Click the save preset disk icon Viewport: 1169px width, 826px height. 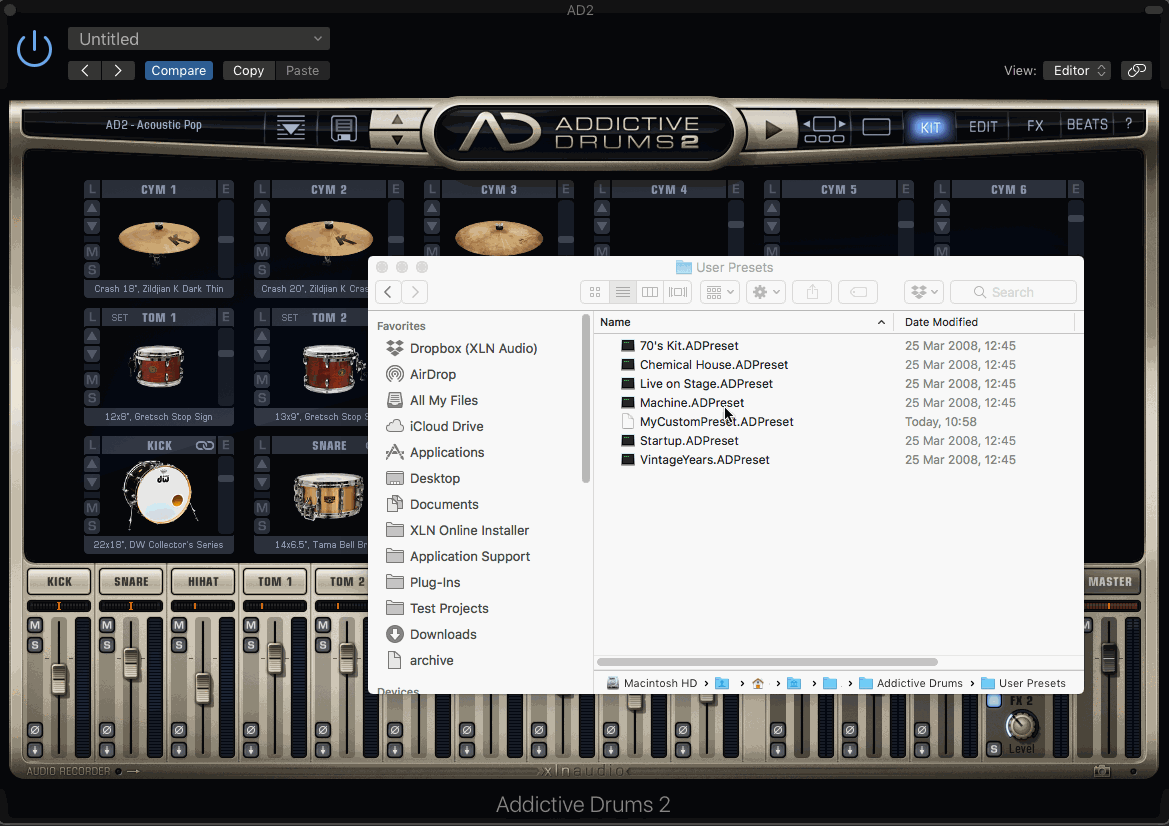tap(344, 128)
